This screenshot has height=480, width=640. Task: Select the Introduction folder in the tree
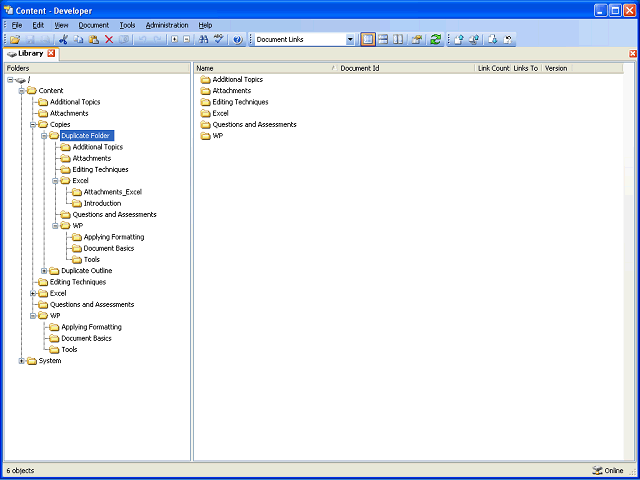pos(102,203)
